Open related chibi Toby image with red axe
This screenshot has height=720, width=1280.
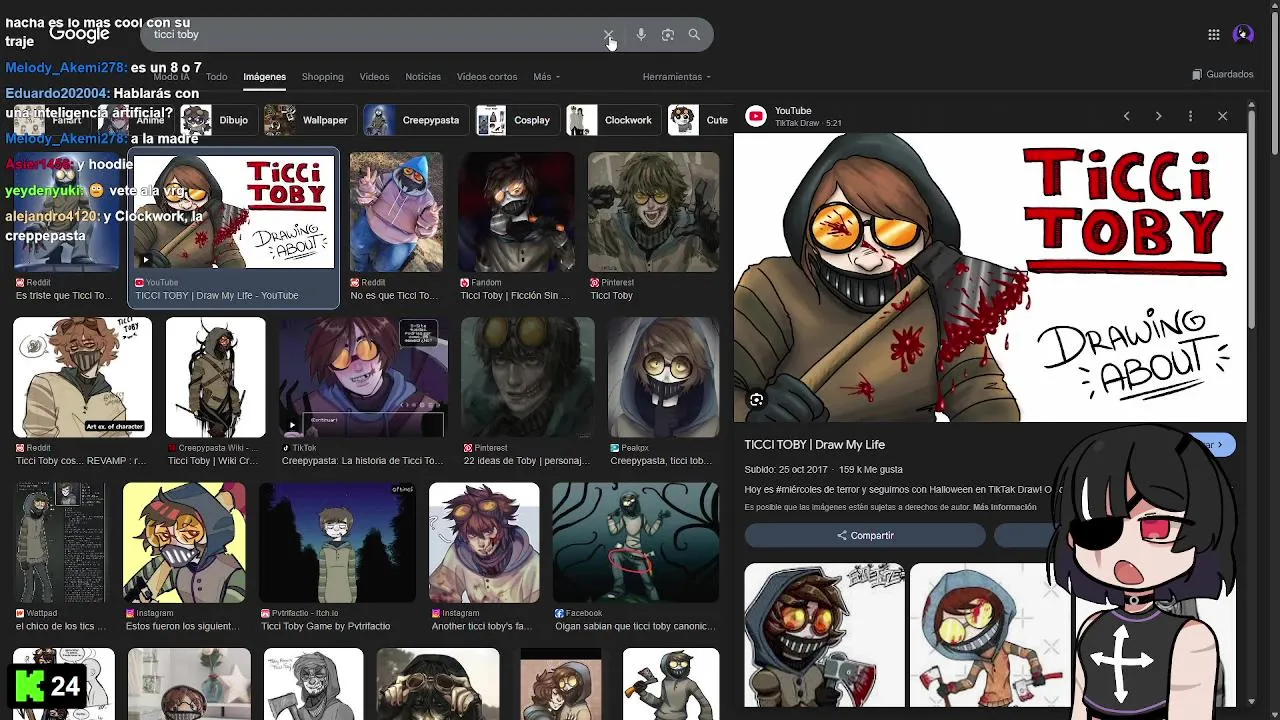point(990,635)
